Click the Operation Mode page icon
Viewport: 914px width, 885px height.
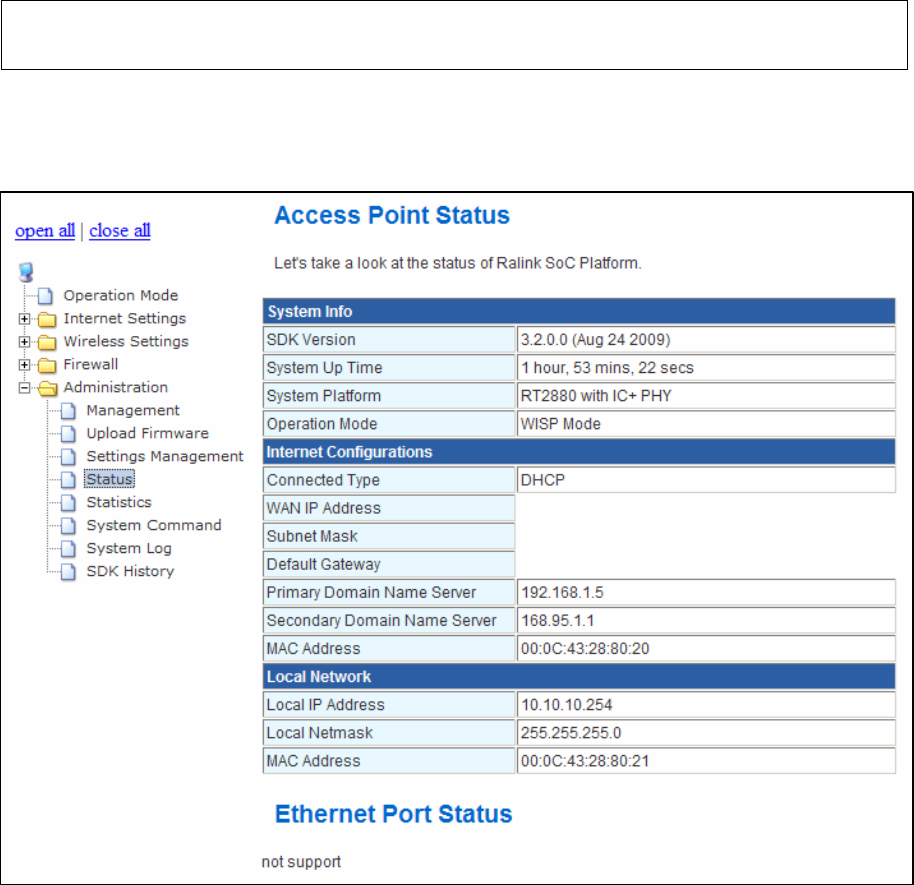[45, 296]
